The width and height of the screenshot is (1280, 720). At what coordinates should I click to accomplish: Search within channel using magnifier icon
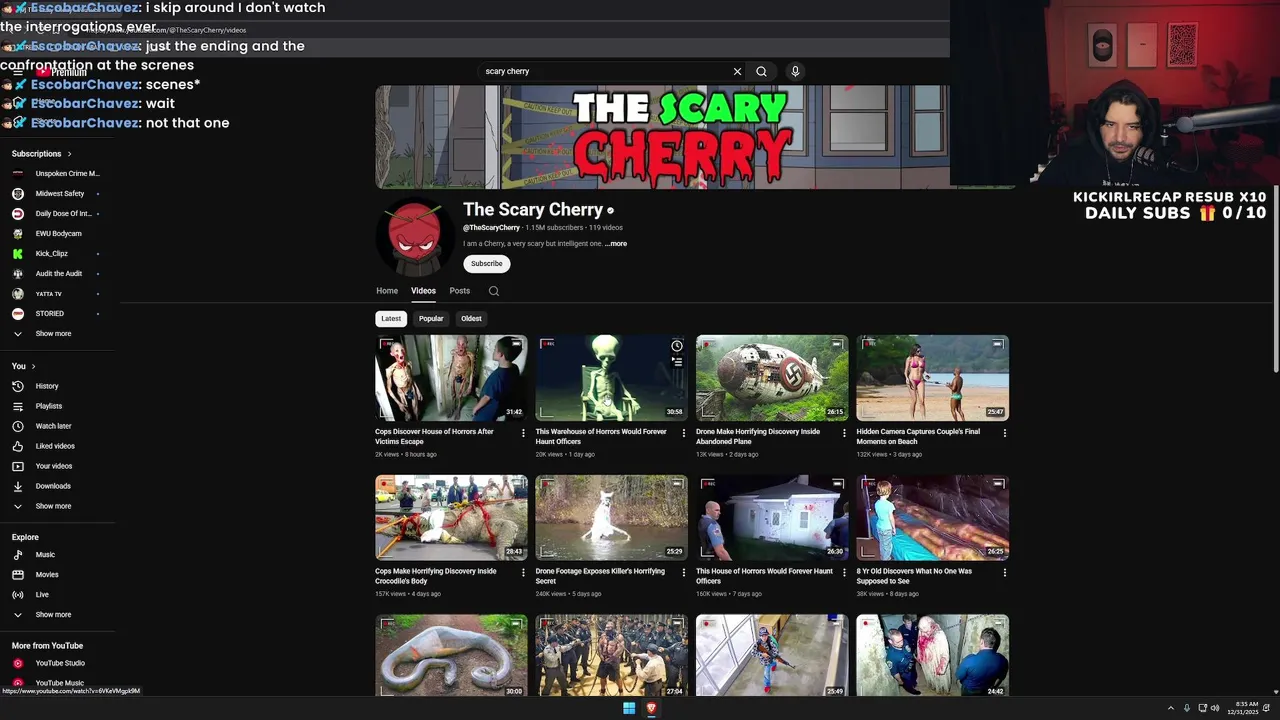click(494, 291)
